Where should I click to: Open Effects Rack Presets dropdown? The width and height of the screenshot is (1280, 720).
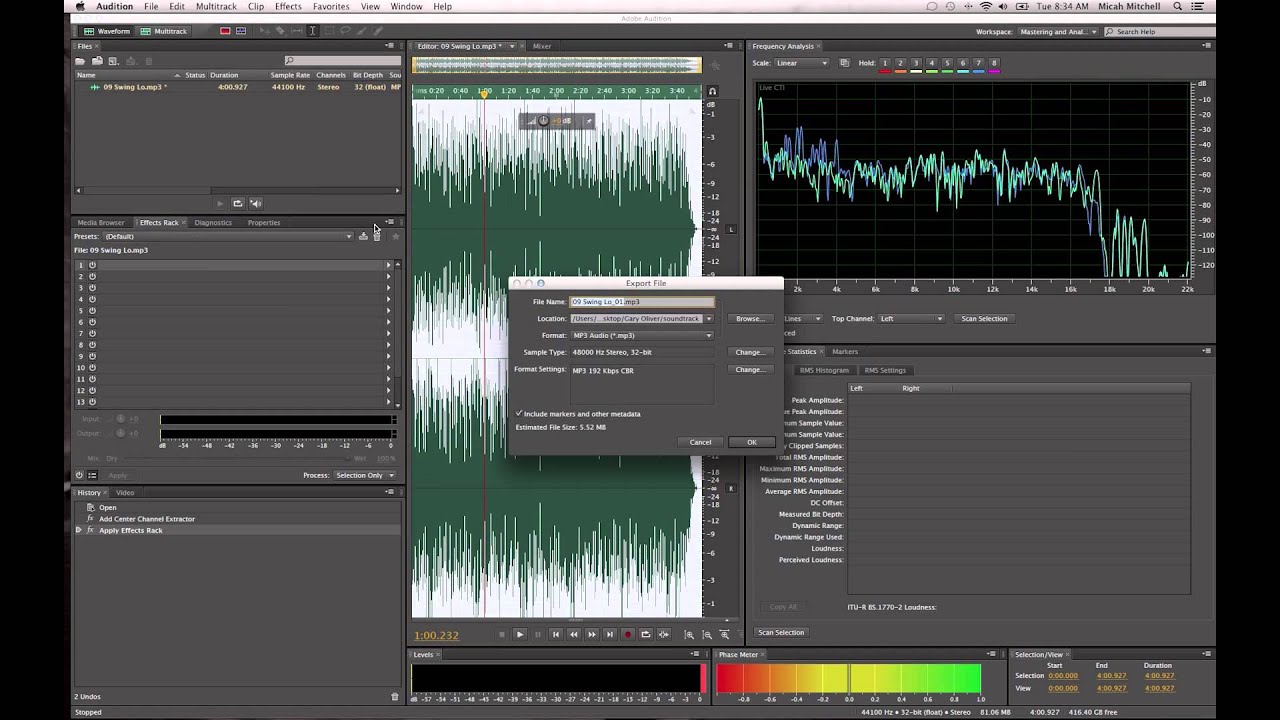coord(228,236)
